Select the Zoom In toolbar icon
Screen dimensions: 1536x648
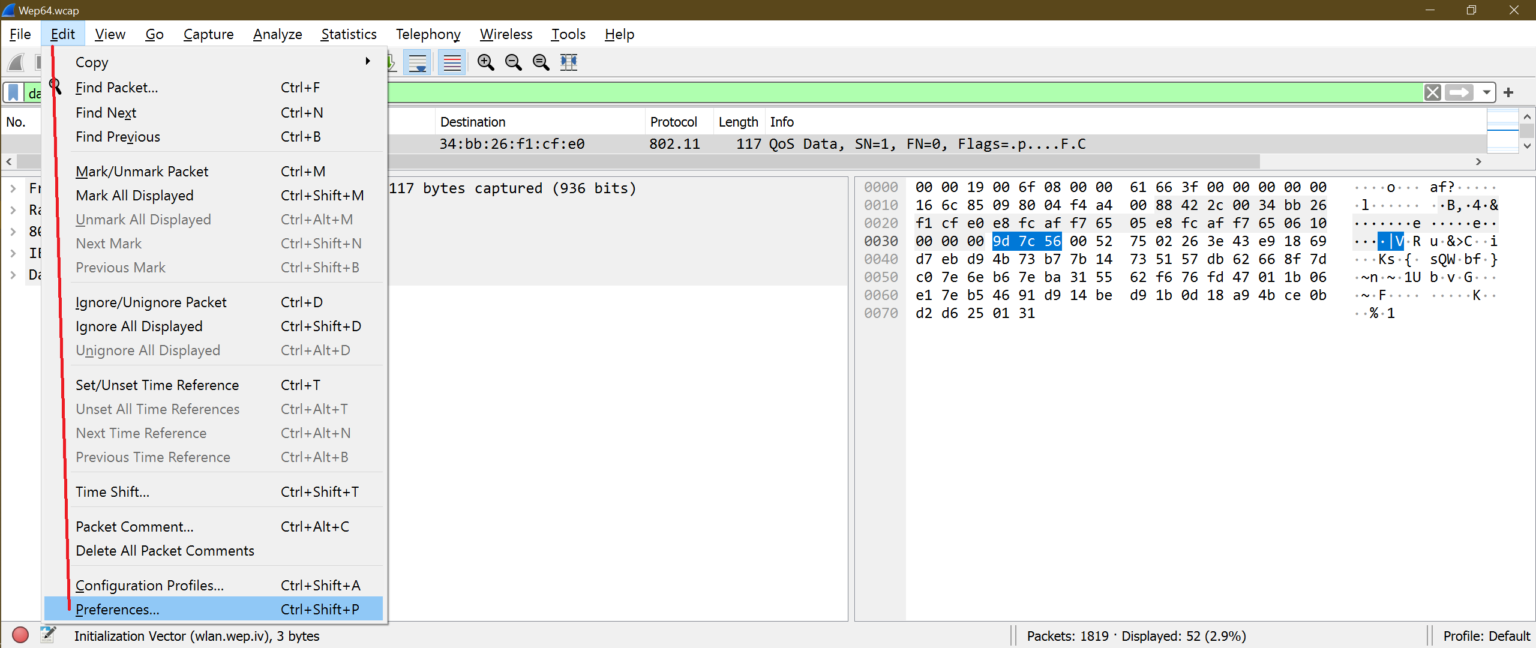tap(485, 62)
